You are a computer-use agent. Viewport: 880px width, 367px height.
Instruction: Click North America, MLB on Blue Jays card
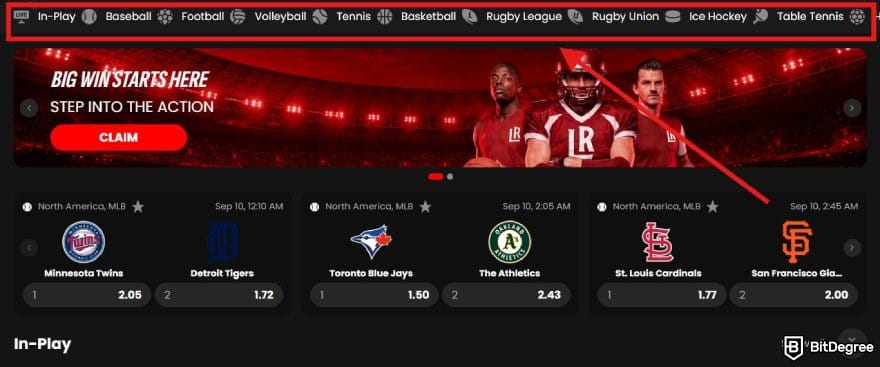tap(369, 207)
